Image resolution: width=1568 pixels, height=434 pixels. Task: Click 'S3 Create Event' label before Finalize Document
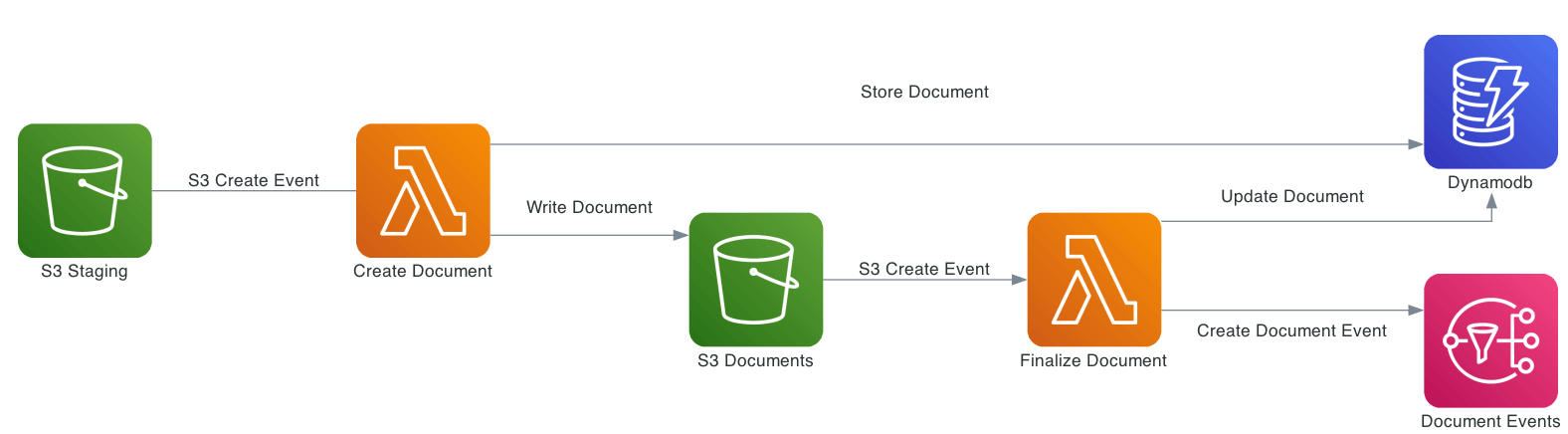(924, 269)
